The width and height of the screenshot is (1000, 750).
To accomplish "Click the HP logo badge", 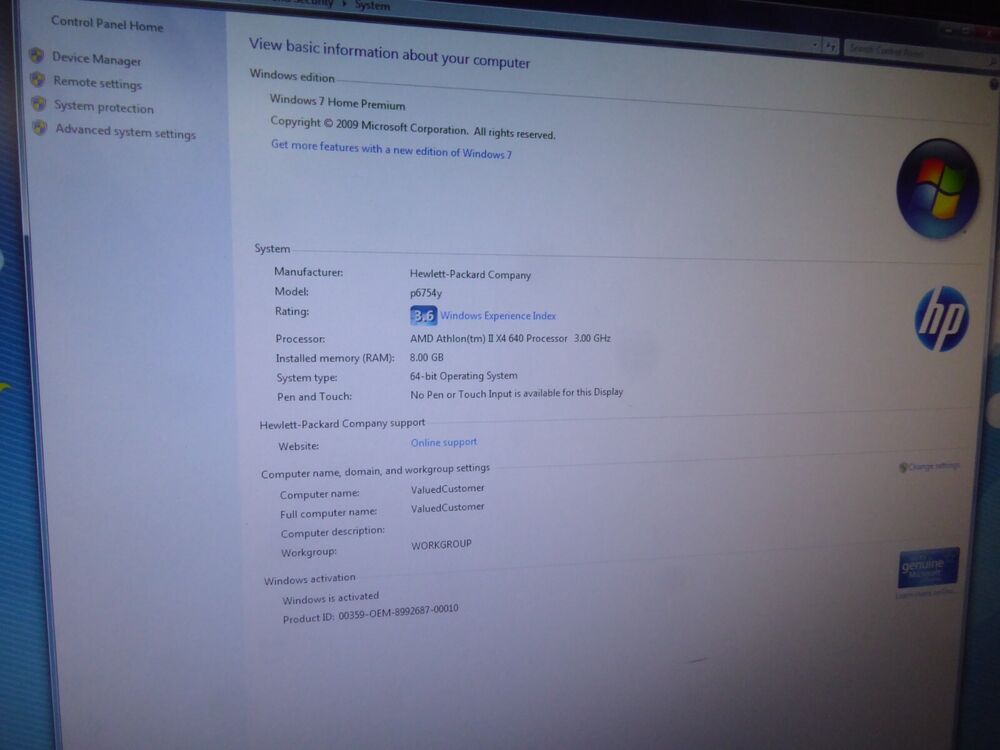I will tap(942, 319).
